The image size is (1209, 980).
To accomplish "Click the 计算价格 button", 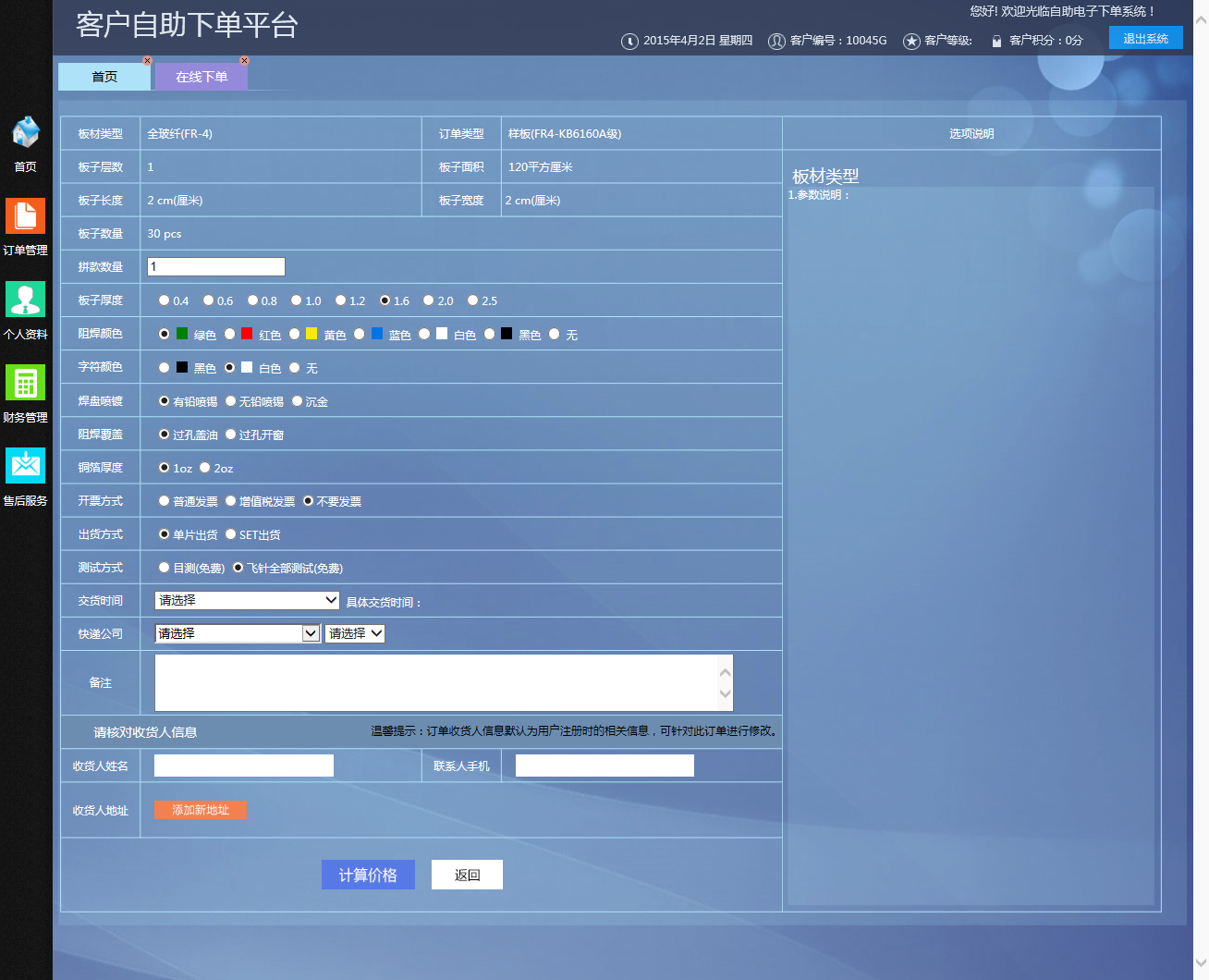I will click(x=368, y=875).
